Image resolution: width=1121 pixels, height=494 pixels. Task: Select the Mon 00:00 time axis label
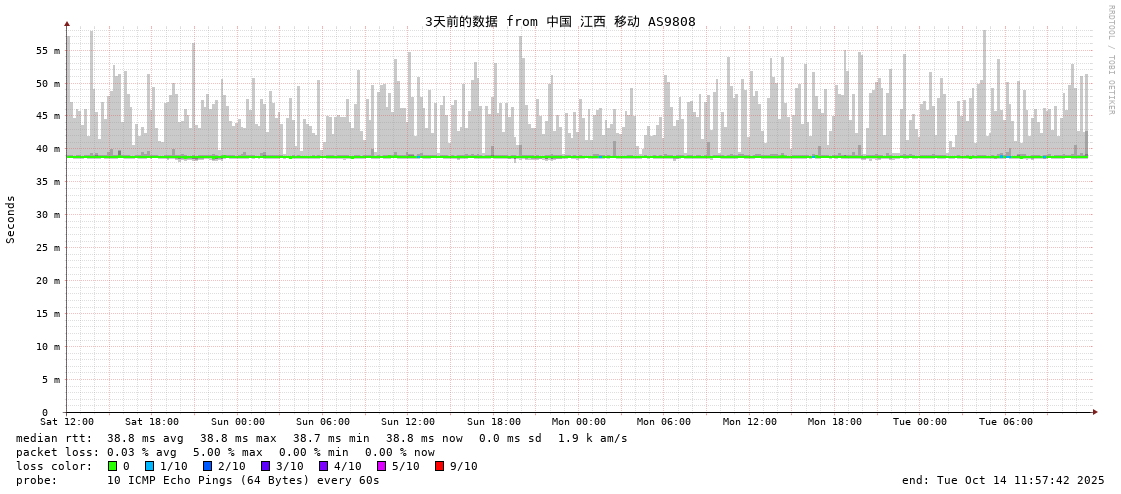click(579, 422)
